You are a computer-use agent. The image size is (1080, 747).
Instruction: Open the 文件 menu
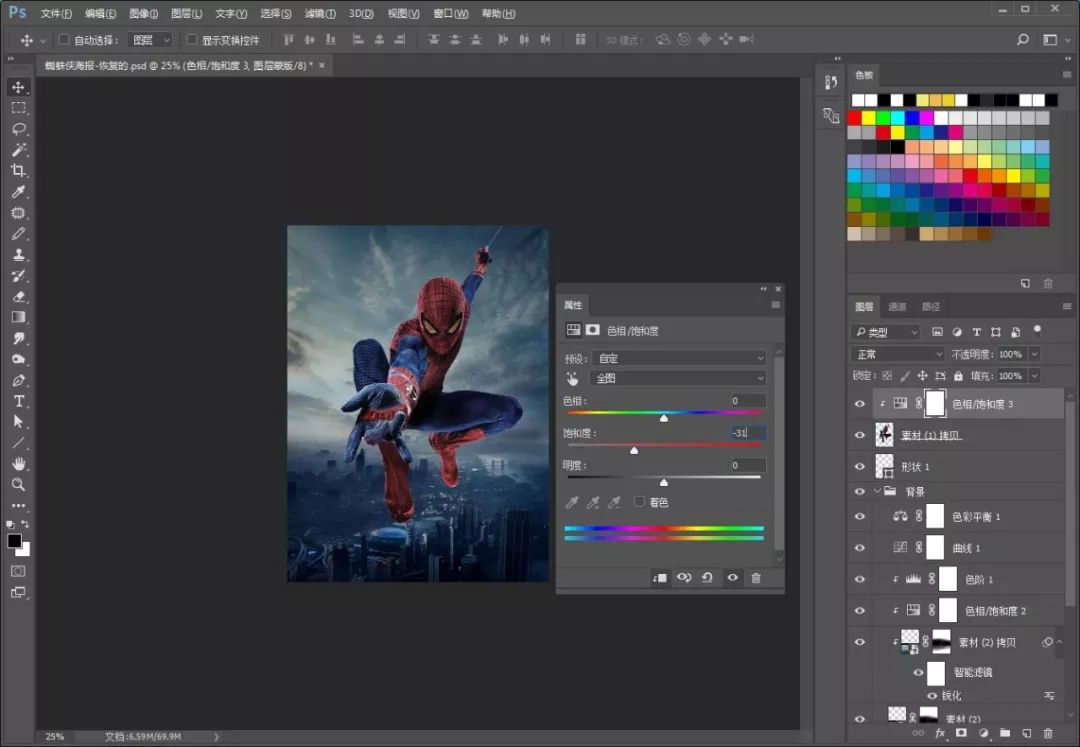coord(56,13)
